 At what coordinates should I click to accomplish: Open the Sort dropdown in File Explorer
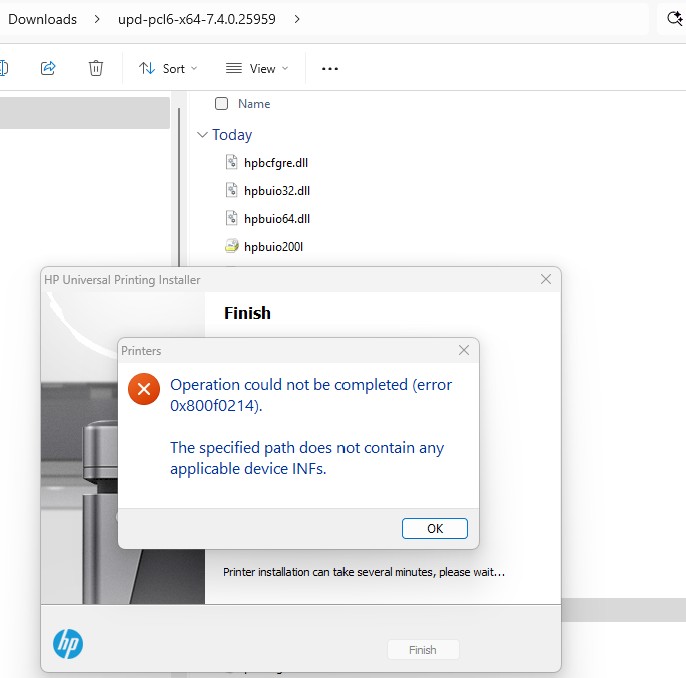pyautogui.click(x=168, y=69)
